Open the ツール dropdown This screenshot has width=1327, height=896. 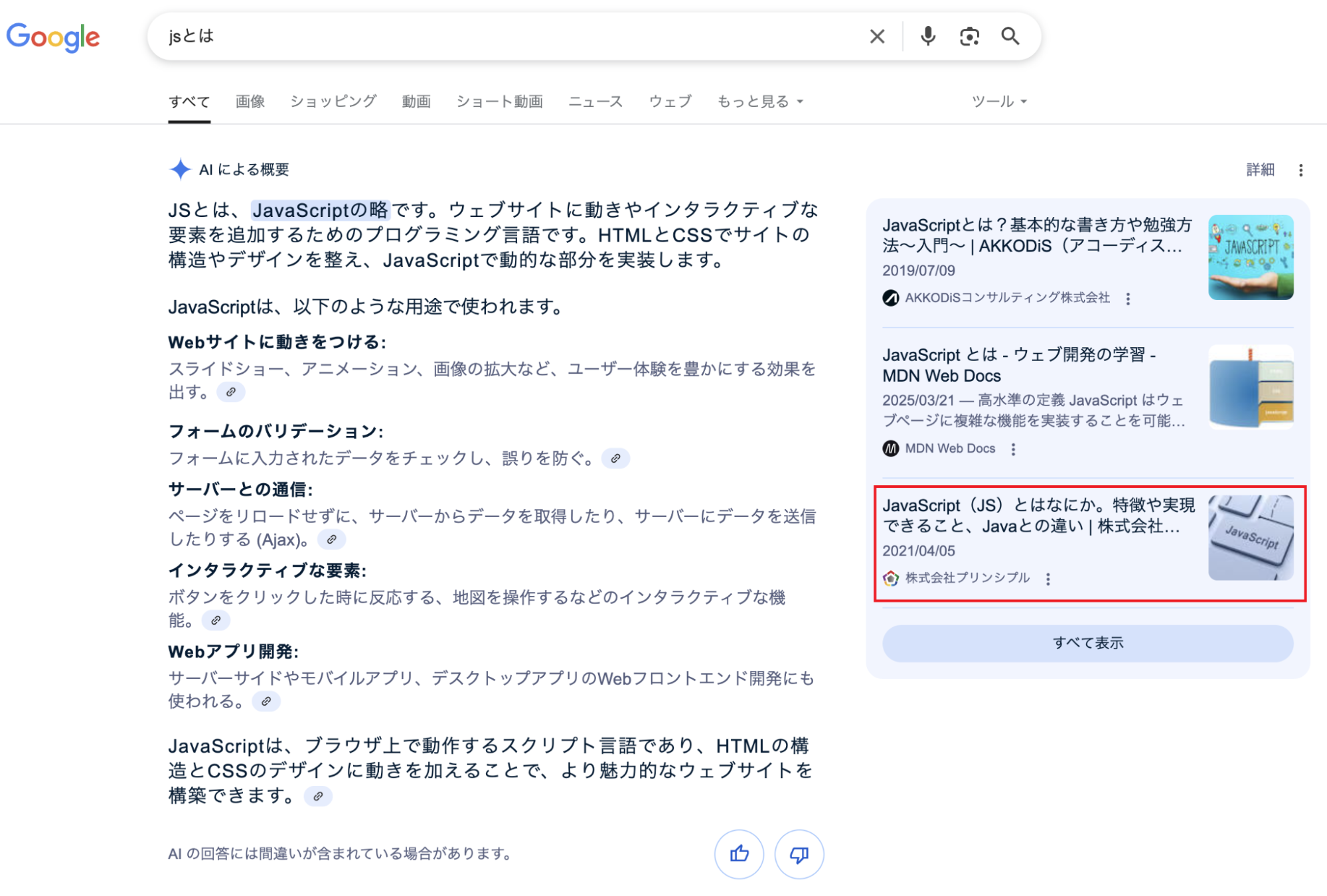996,101
